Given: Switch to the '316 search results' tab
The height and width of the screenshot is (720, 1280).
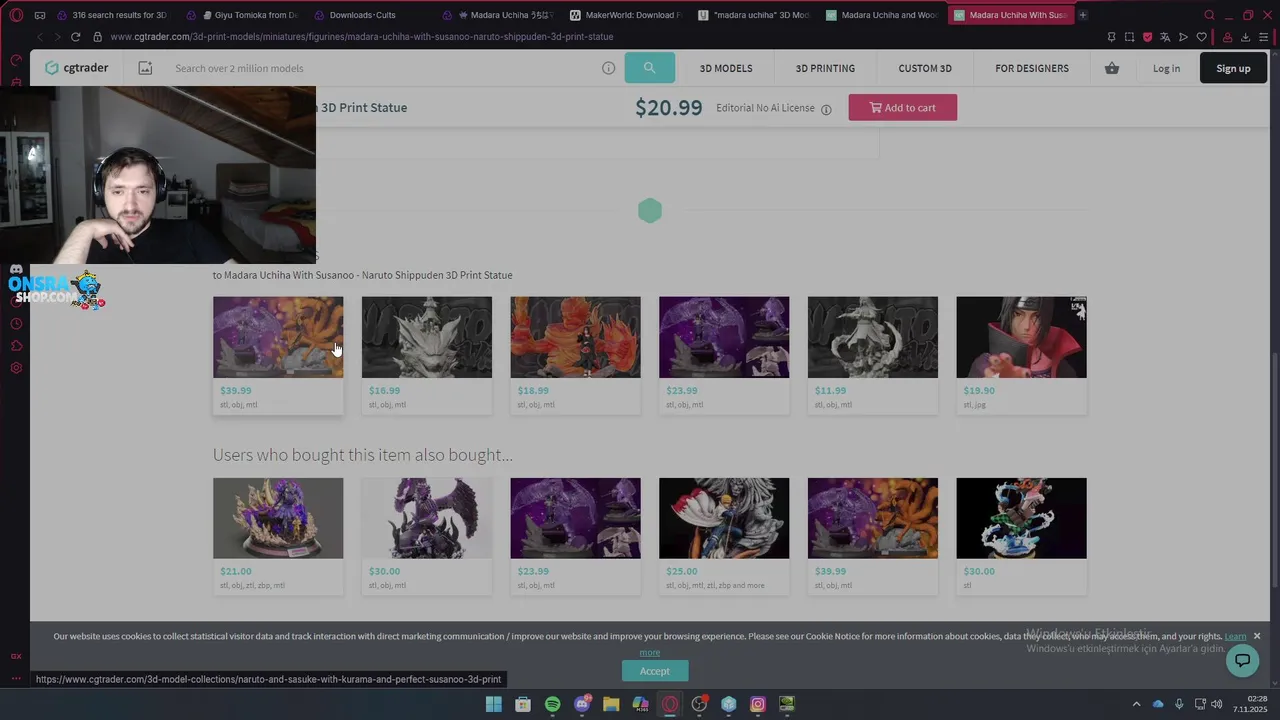Looking at the screenshot, I should click(113, 15).
